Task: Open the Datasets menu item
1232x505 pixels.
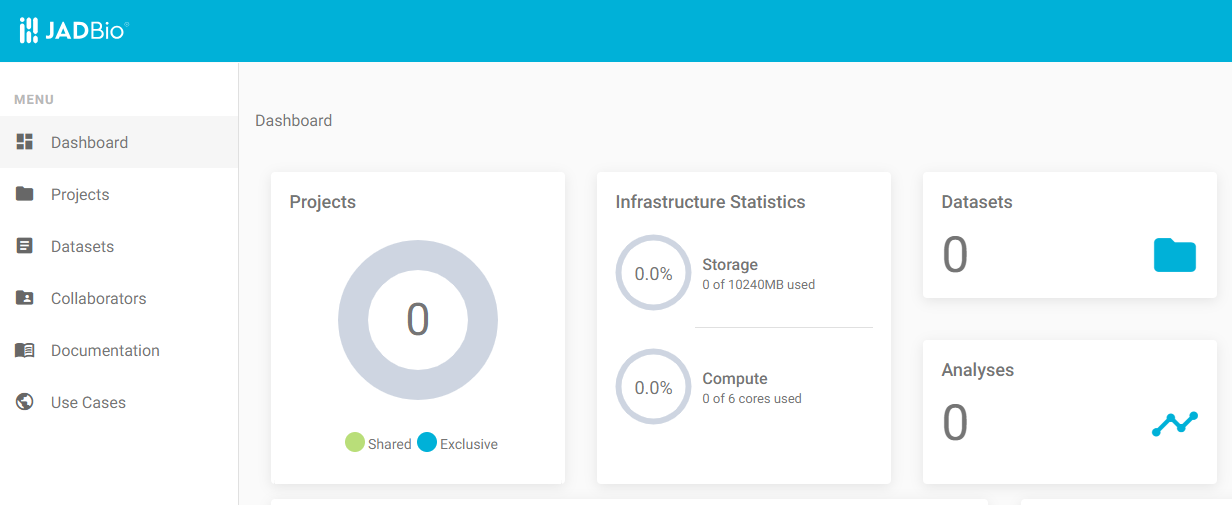Action: coord(82,246)
